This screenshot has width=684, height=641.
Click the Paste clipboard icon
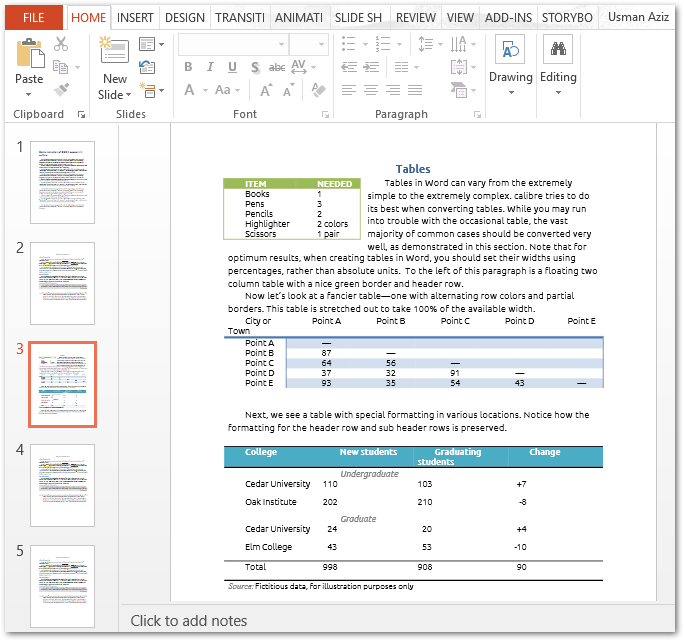(x=29, y=51)
